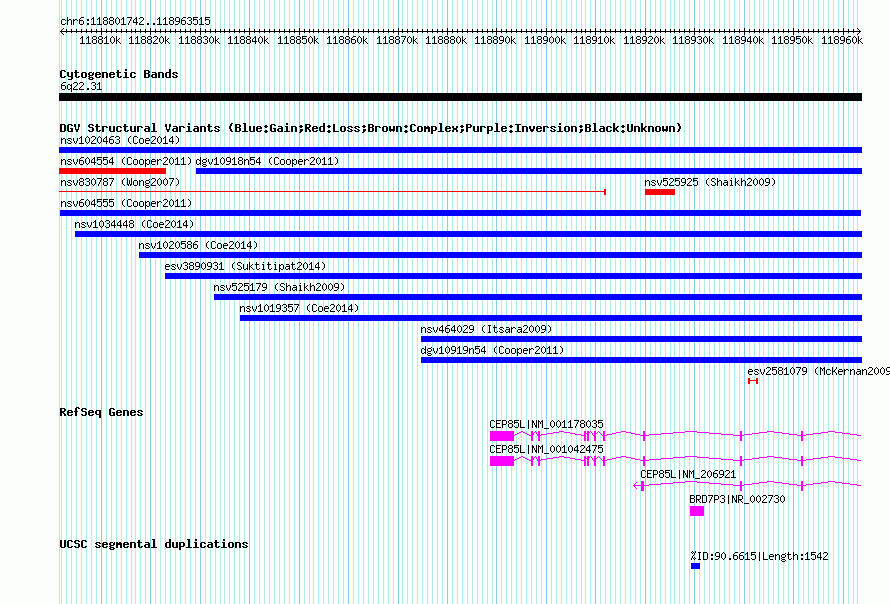Click the %ID:90.6615|Length:1542 duplication label

[x=759, y=556]
